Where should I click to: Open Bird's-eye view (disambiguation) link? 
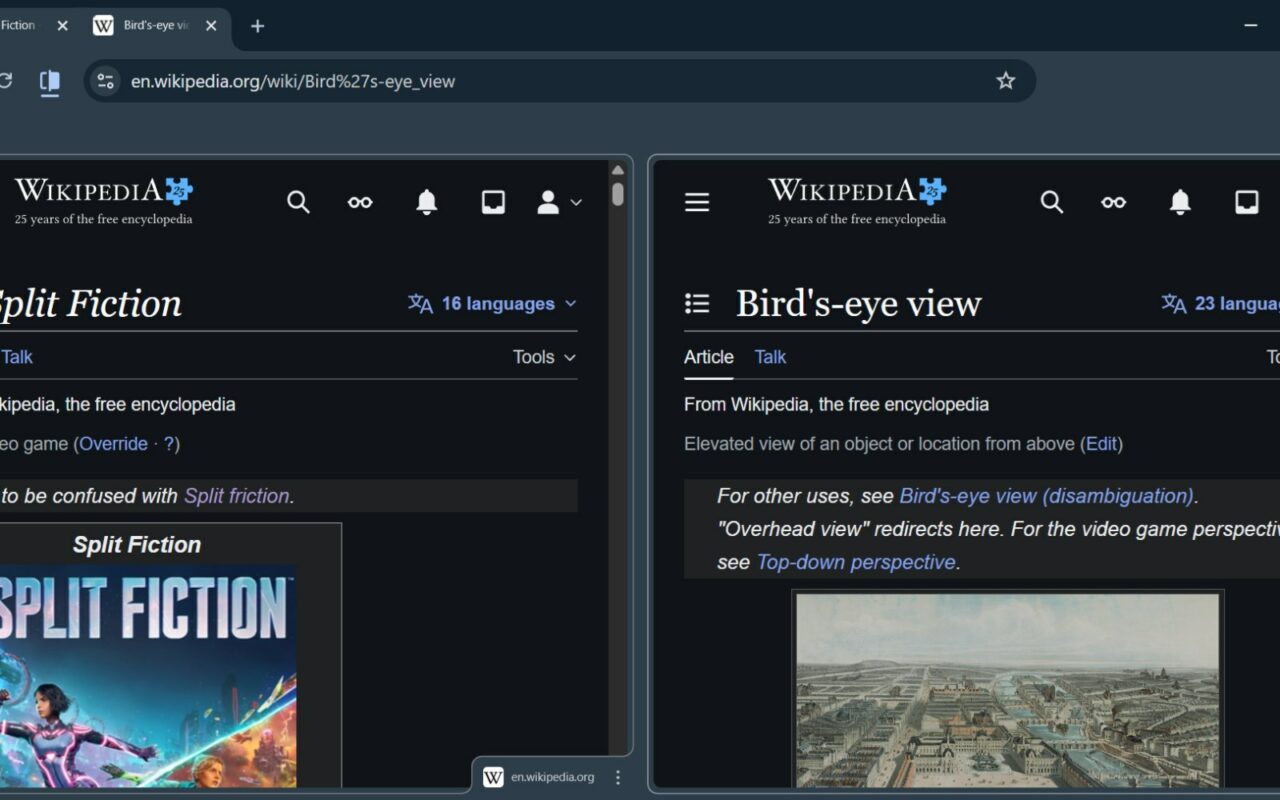coord(1046,496)
